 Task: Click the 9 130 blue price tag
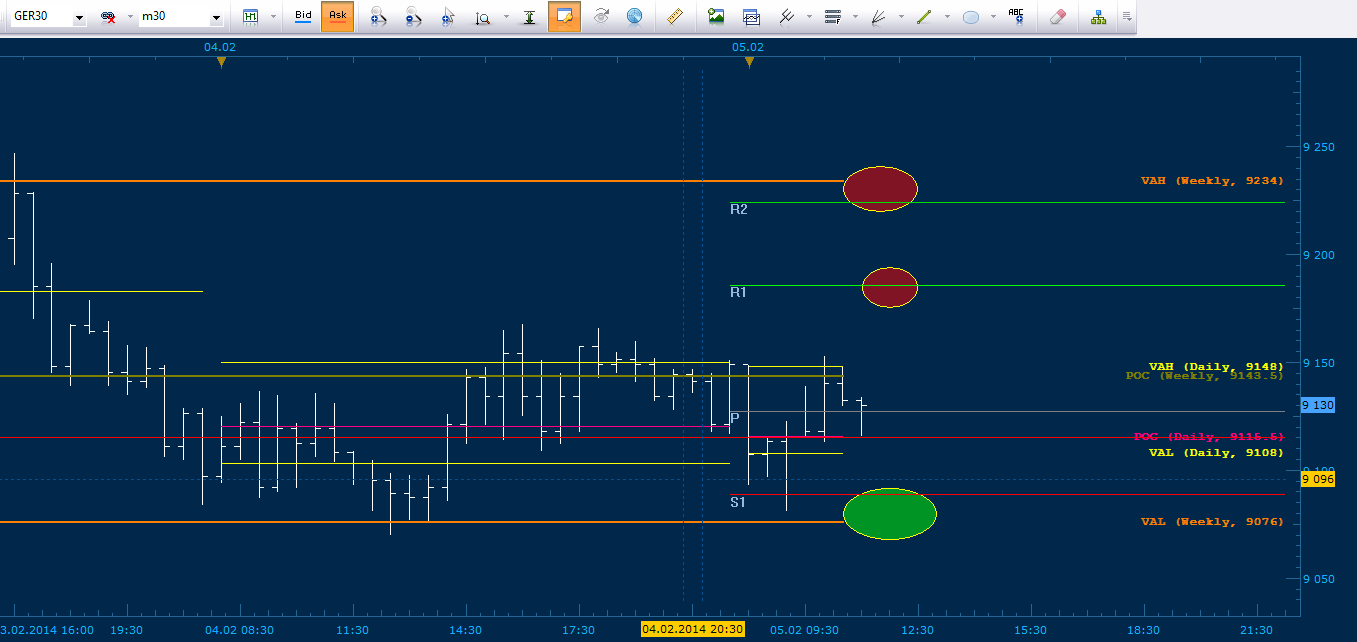(x=1318, y=405)
